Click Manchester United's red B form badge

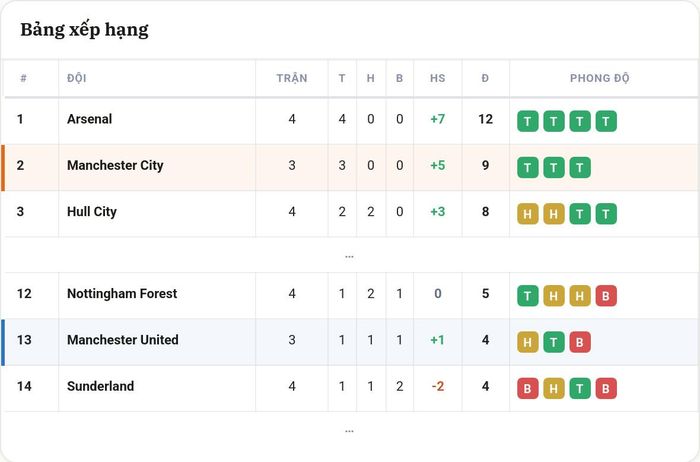(x=579, y=342)
